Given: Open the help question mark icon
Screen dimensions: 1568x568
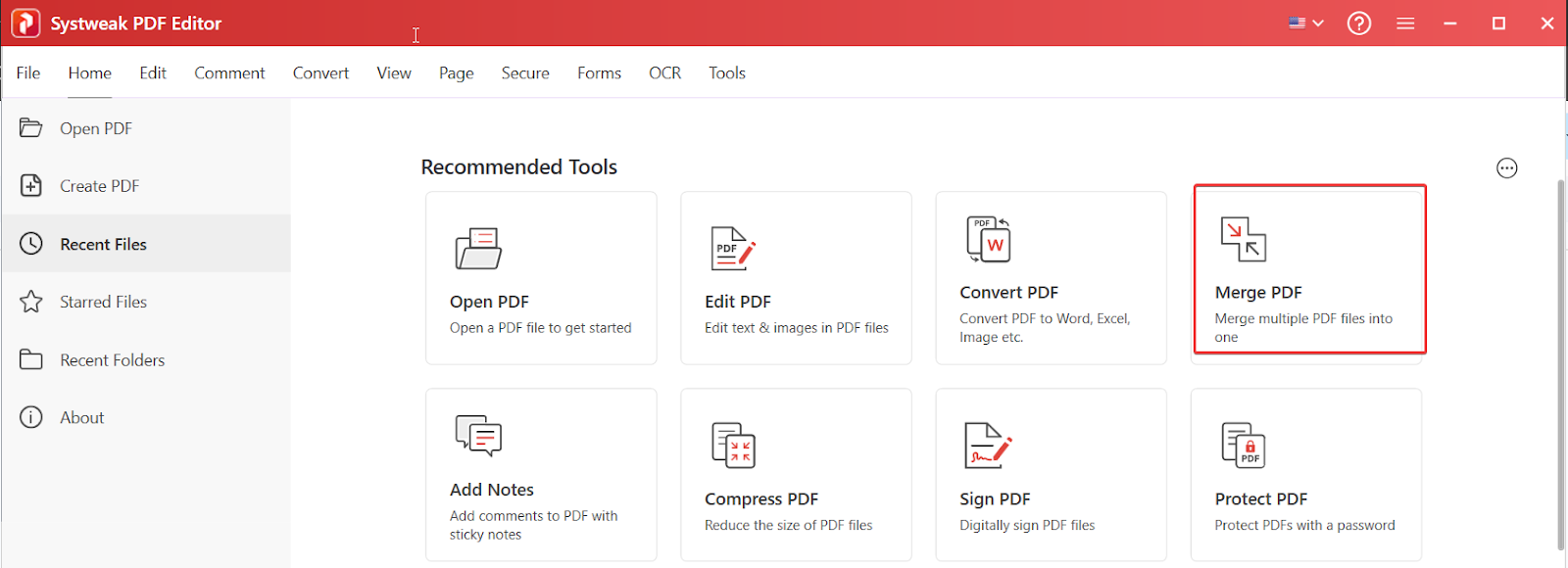Looking at the screenshot, I should [x=1359, y=24].
